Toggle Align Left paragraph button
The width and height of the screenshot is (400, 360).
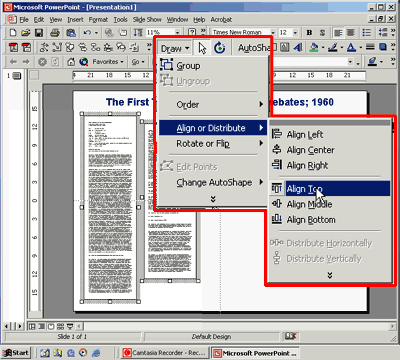338,33
